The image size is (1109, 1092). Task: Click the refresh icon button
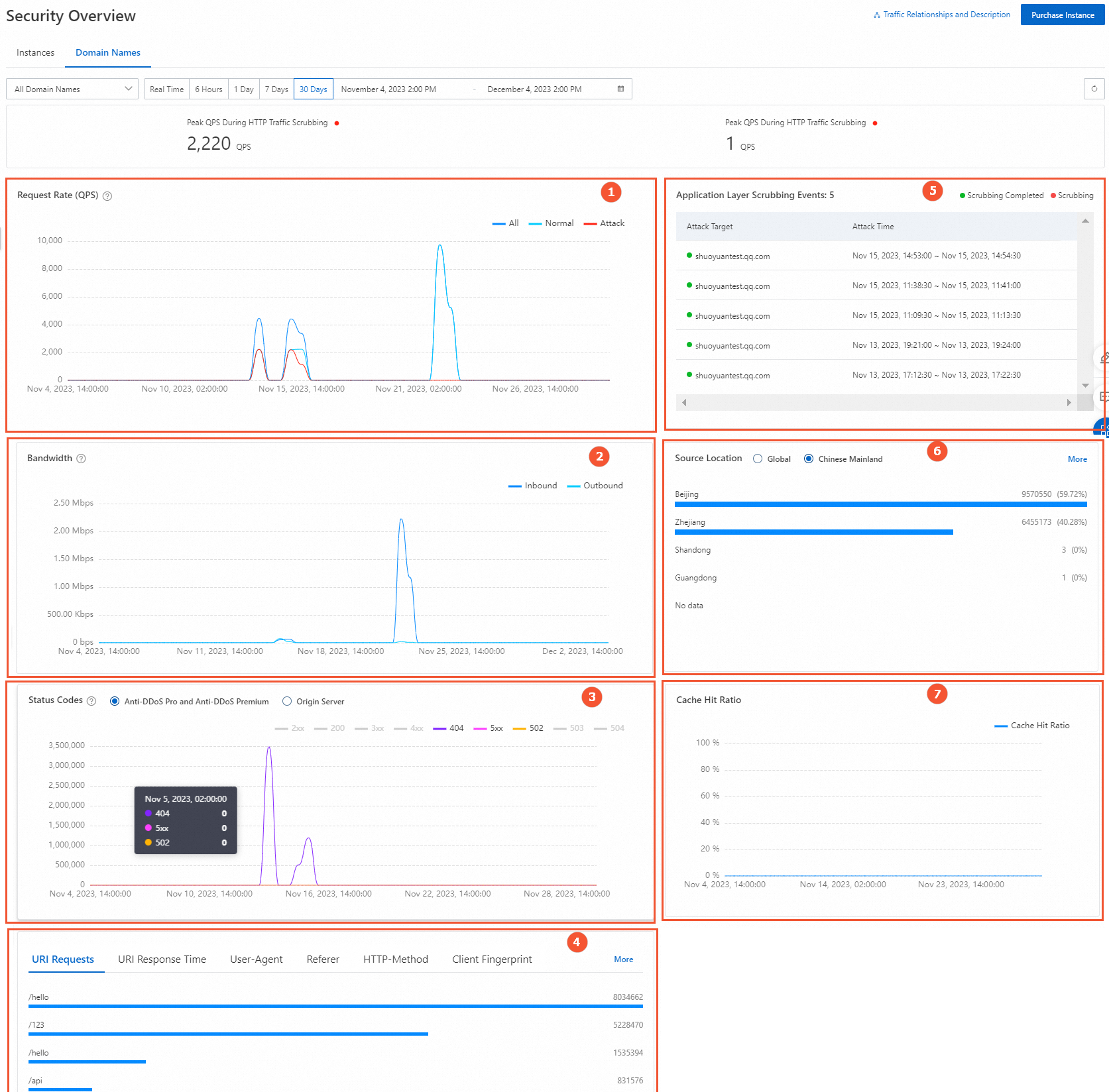click(x=1094, y=89)
